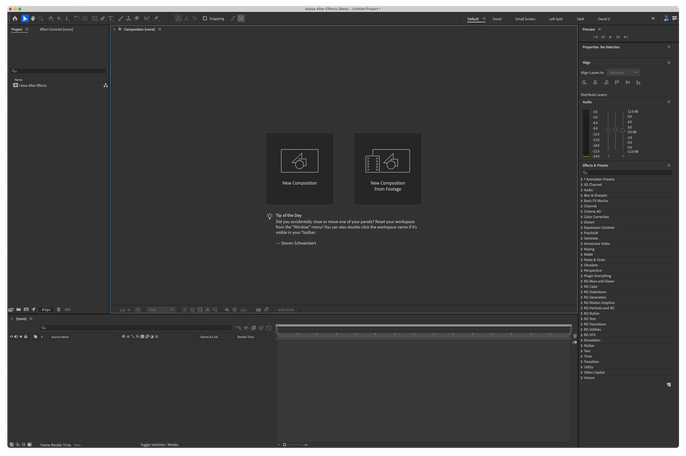Open the Full resolution dropdown
This screenshot has height=456, width=686.
point(161,310)
